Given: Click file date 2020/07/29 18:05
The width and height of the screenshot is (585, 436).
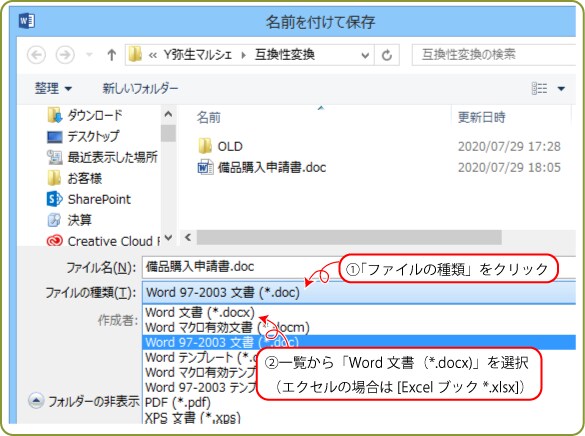Looking at the screenshot, I should pyautogui.click(x=509, y=167).
